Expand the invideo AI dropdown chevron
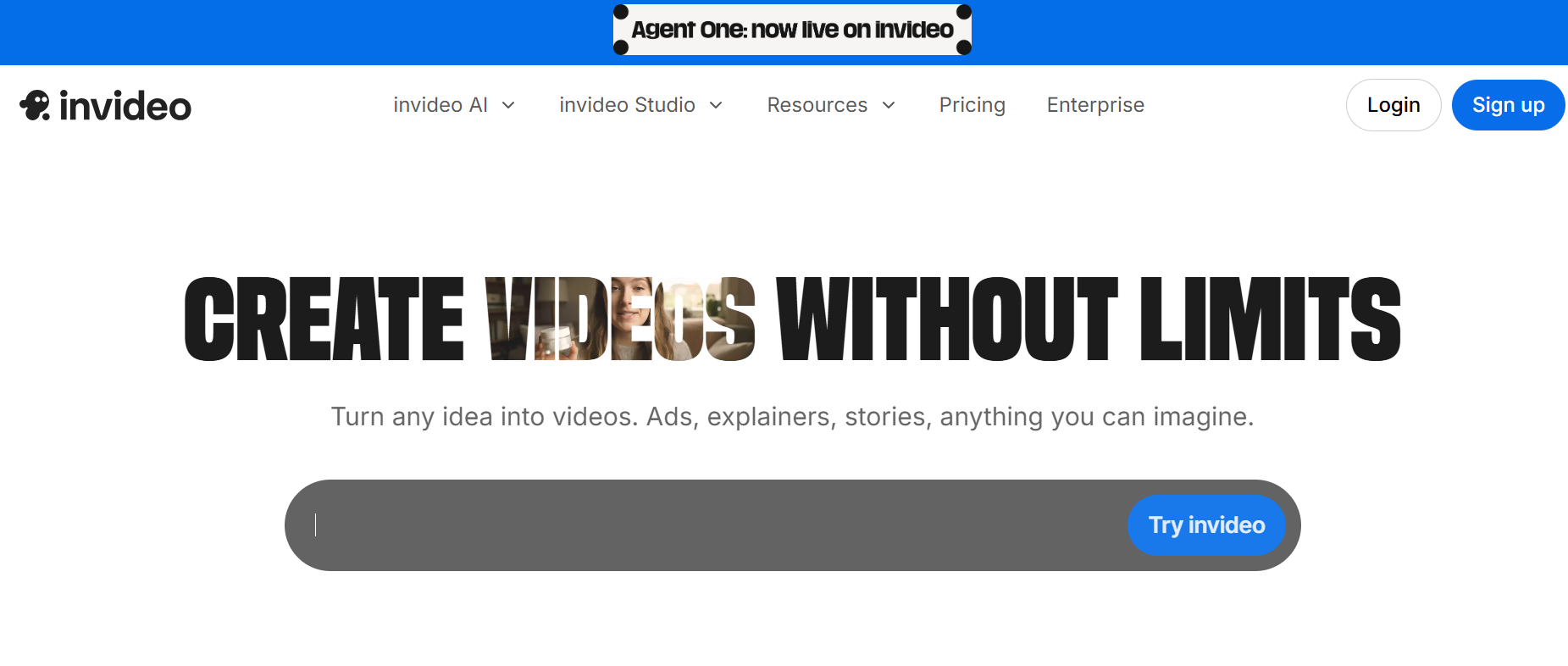 click(x=508, y=105)
